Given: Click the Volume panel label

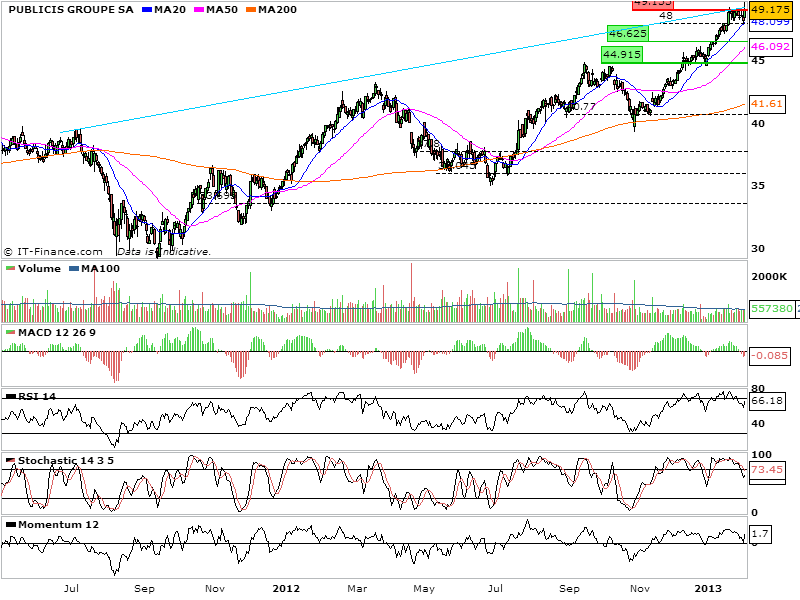Looking at the screenshot, I should click(x=39, y=268).
